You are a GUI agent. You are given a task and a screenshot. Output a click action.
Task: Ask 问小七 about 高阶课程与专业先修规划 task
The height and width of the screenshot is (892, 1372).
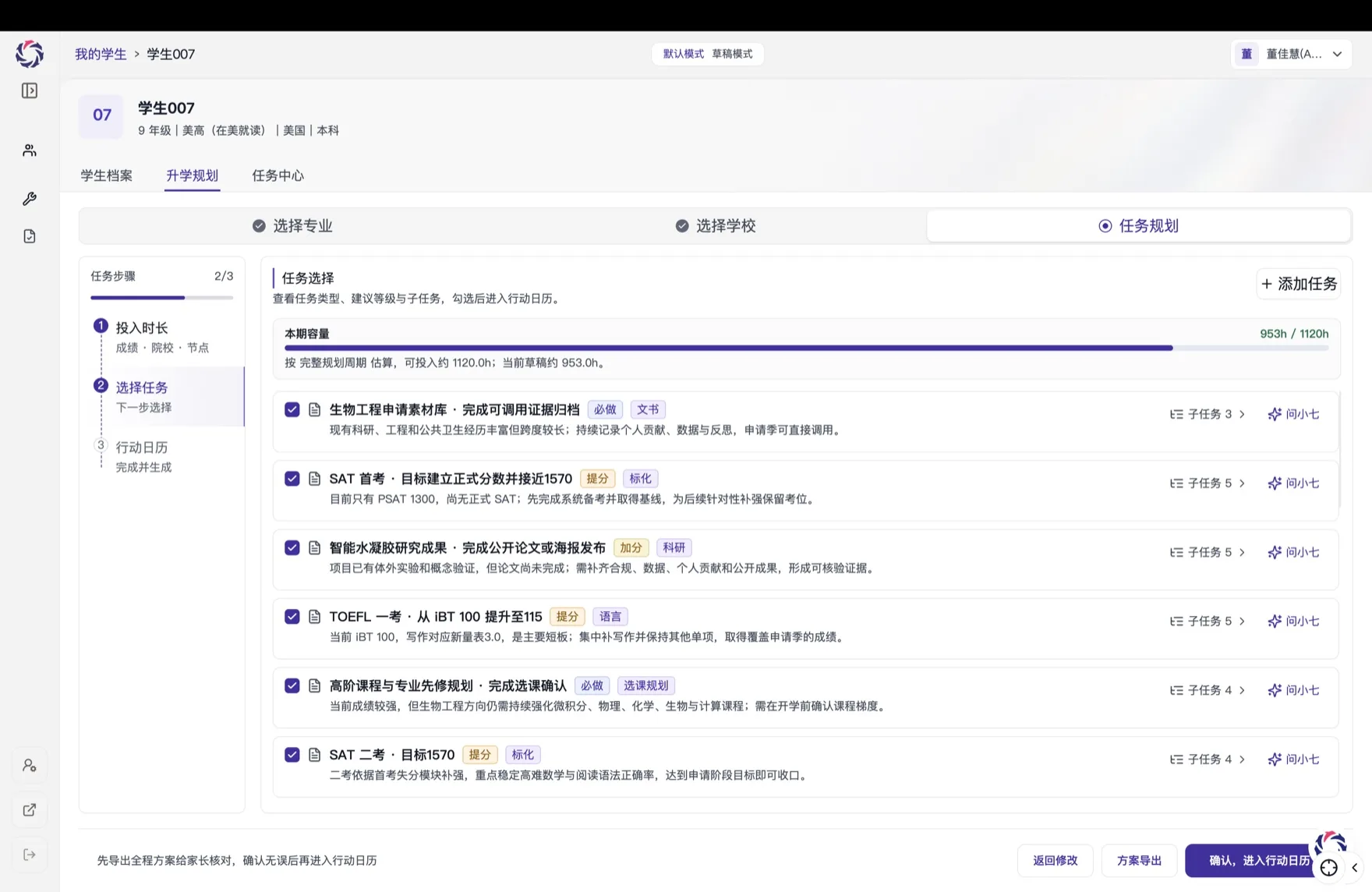click(1294, 690)
